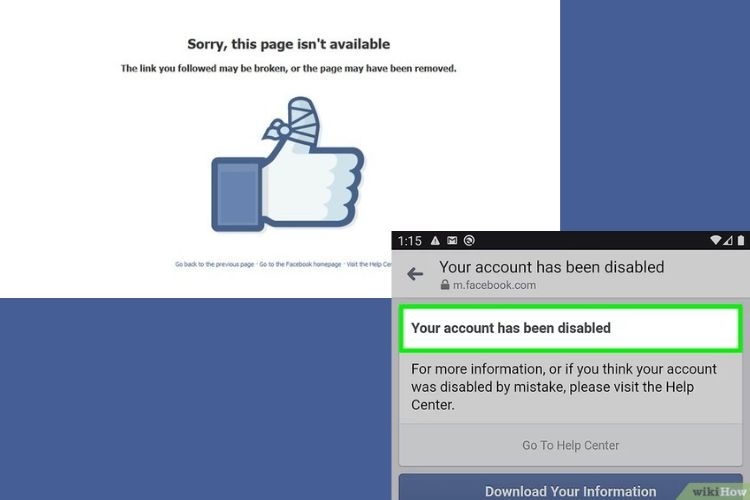Viewport: 750px width, 500px height.
Task: Click the bandaged thumbs-up illustration
Action: point(288,164)
